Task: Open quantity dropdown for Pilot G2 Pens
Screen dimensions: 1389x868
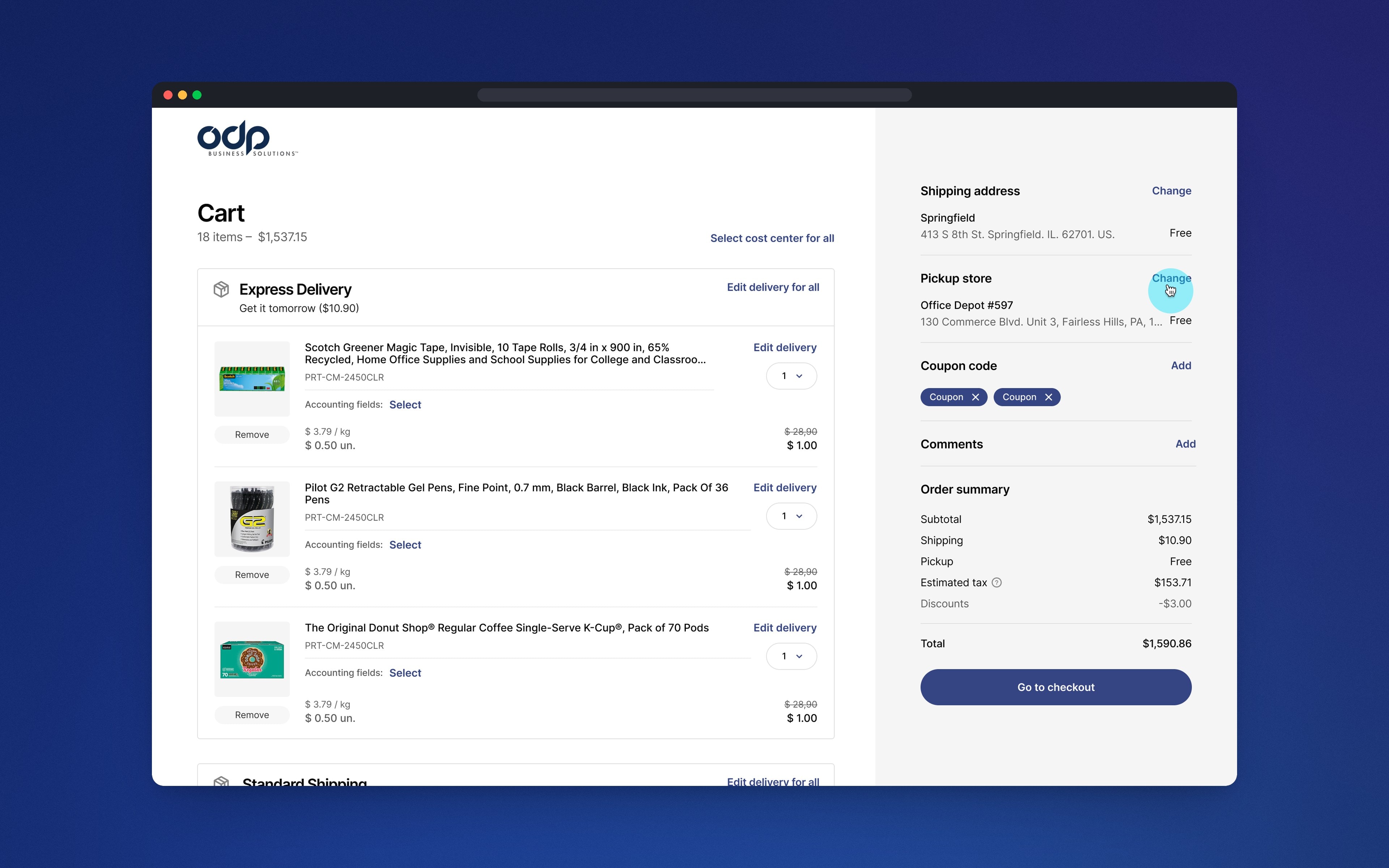Action: (x=791, y=516)
